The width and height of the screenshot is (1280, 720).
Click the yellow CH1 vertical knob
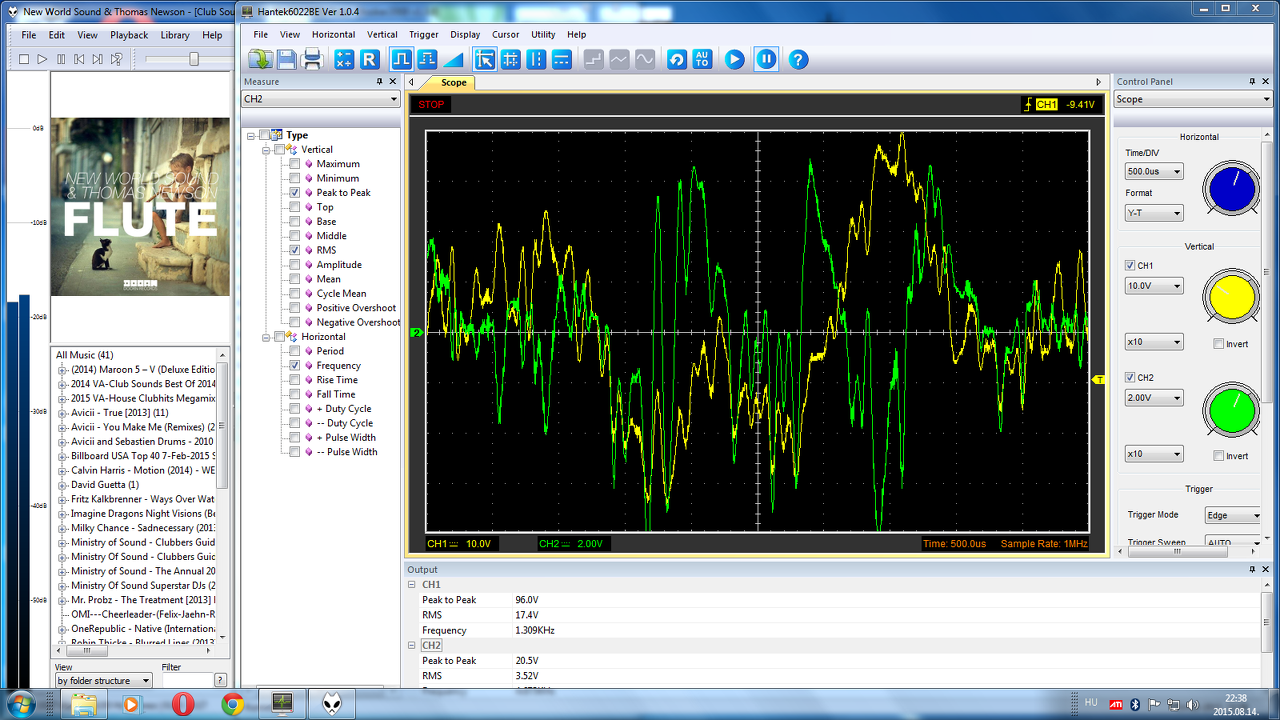click(1232, 298)
